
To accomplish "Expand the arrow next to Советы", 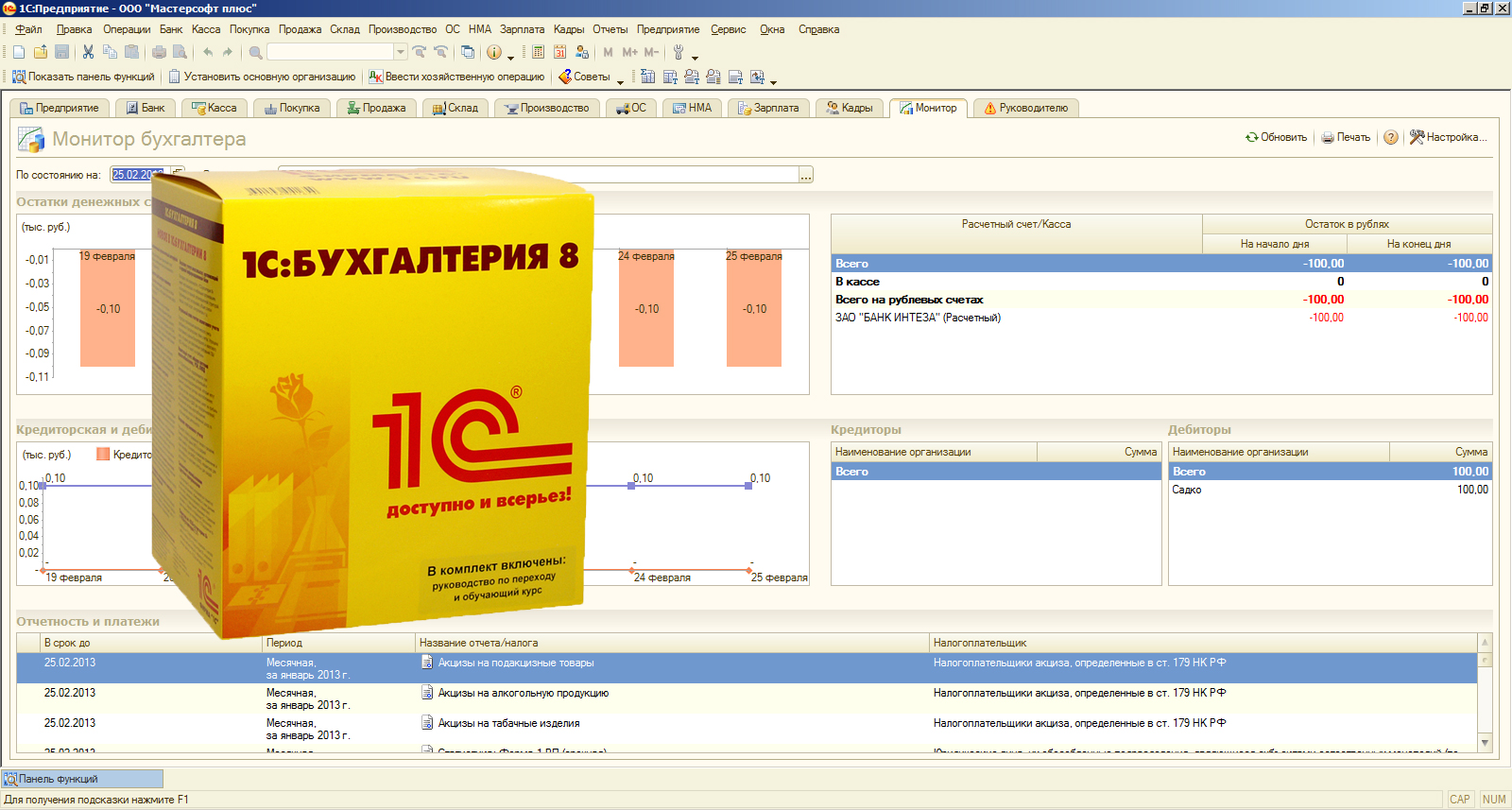I will click(x=620, y=81).
